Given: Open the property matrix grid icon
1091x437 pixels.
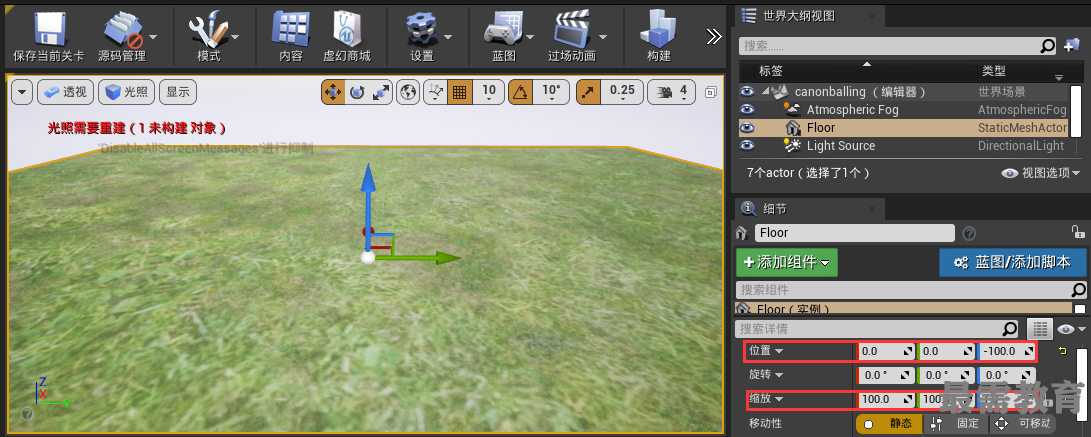Looking at the screenshot, I should point(1039,329).
